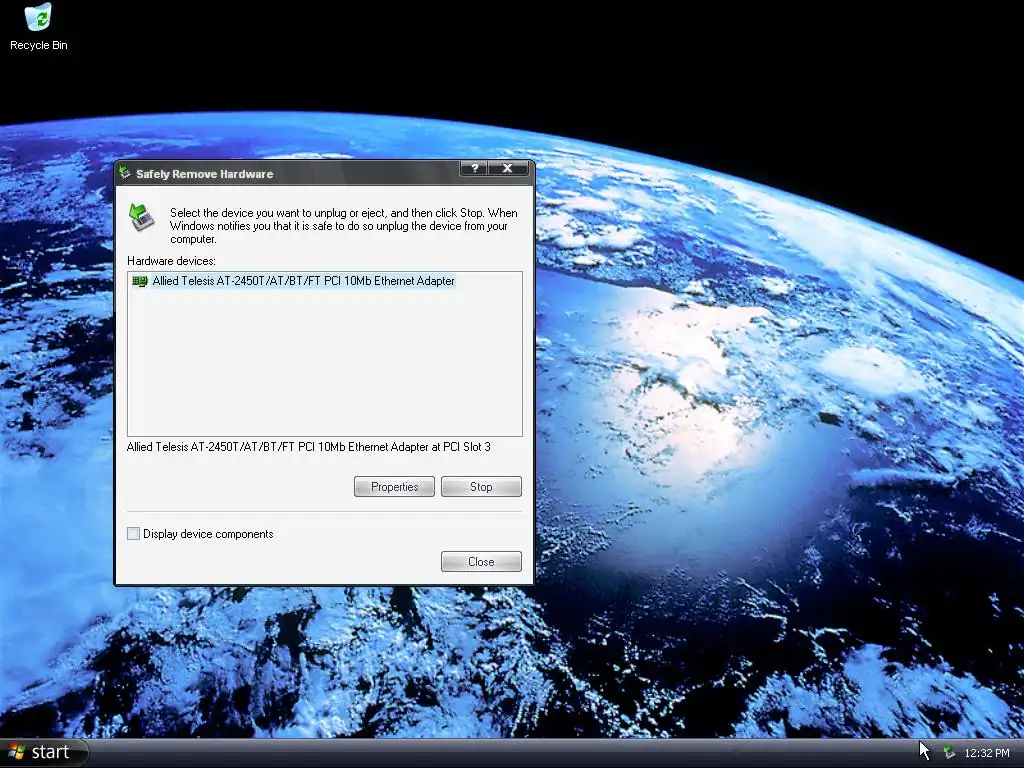The image size is (1024, 768).
Task: Click the dialog title bar icon
Action: click(x=124, y=173)
